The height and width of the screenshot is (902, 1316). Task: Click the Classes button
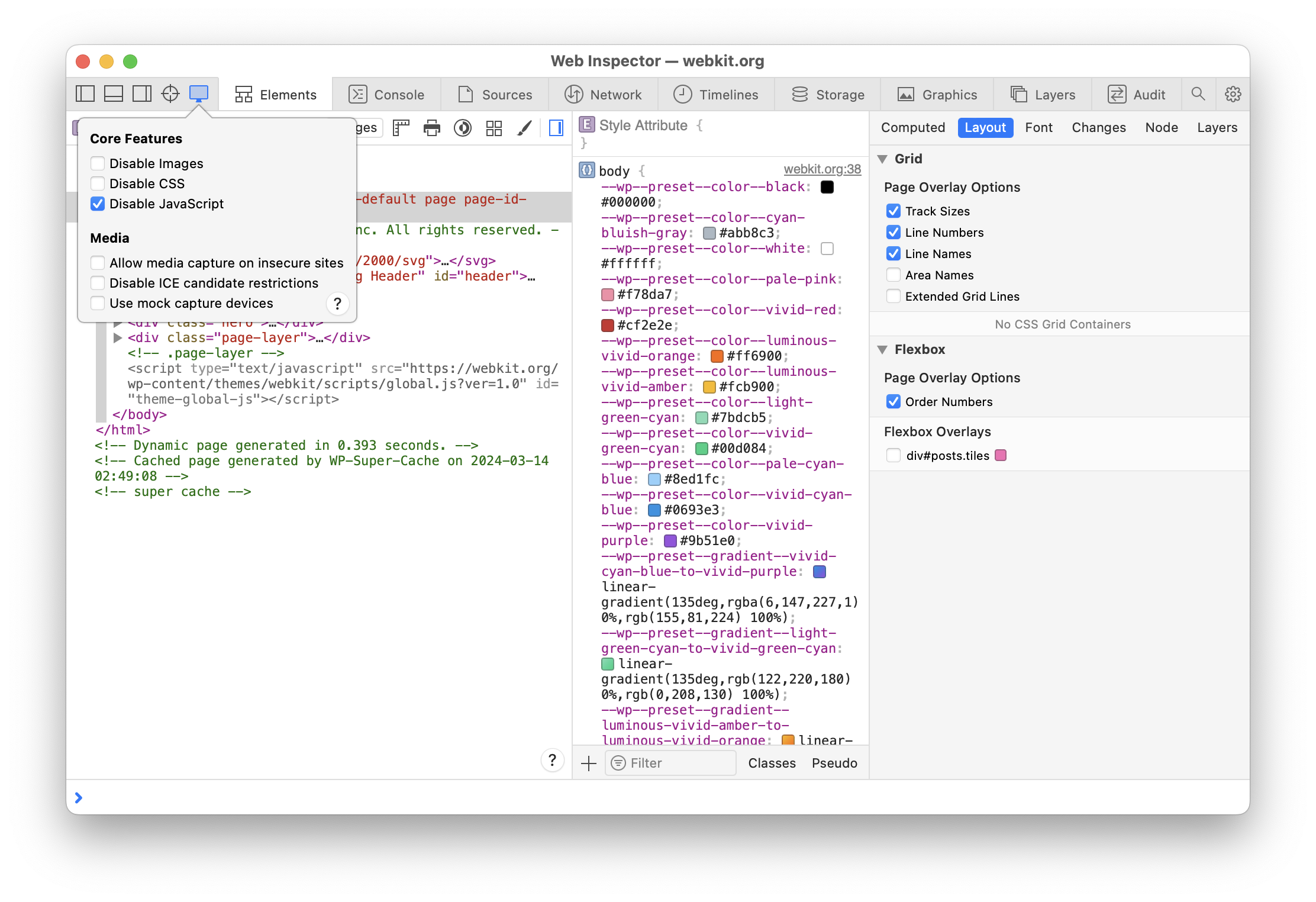click(x=772, y=764)
